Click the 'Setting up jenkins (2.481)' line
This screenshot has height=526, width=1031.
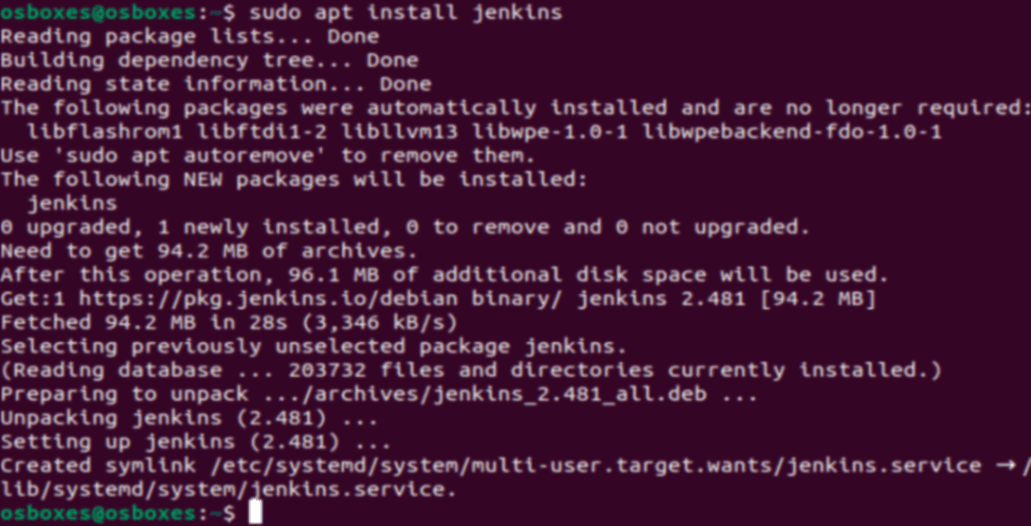189,442
